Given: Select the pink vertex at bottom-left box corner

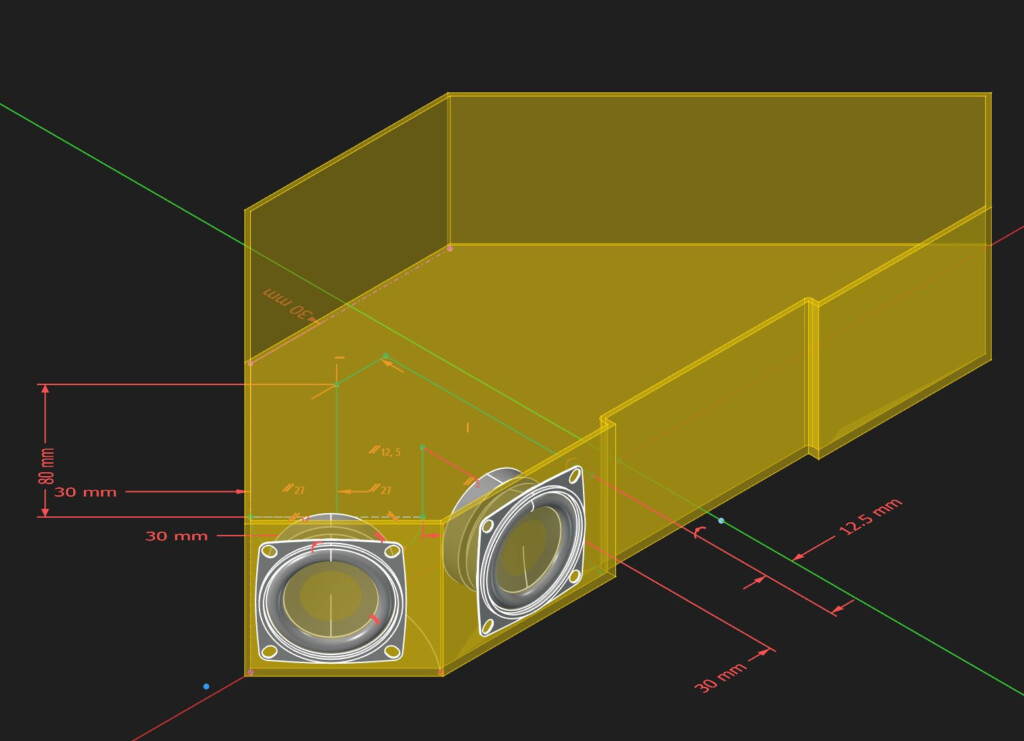Looking at the screenshot, I should point(250,672).
